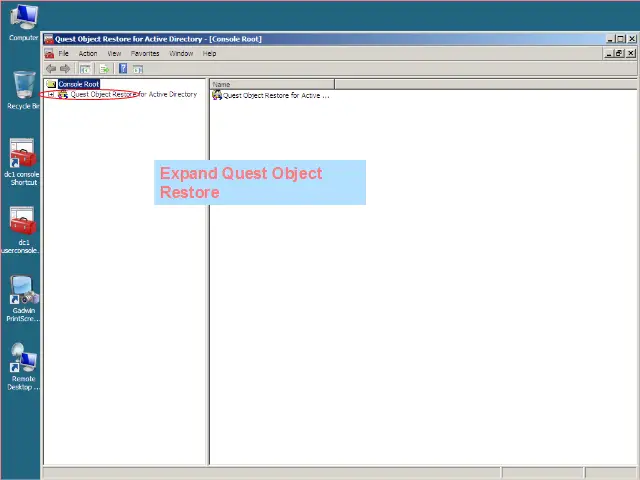Open the Help menu
Image resolution: width=640 pixels, height=480 pixels.
pyautogui.click(x=209, y=53)
